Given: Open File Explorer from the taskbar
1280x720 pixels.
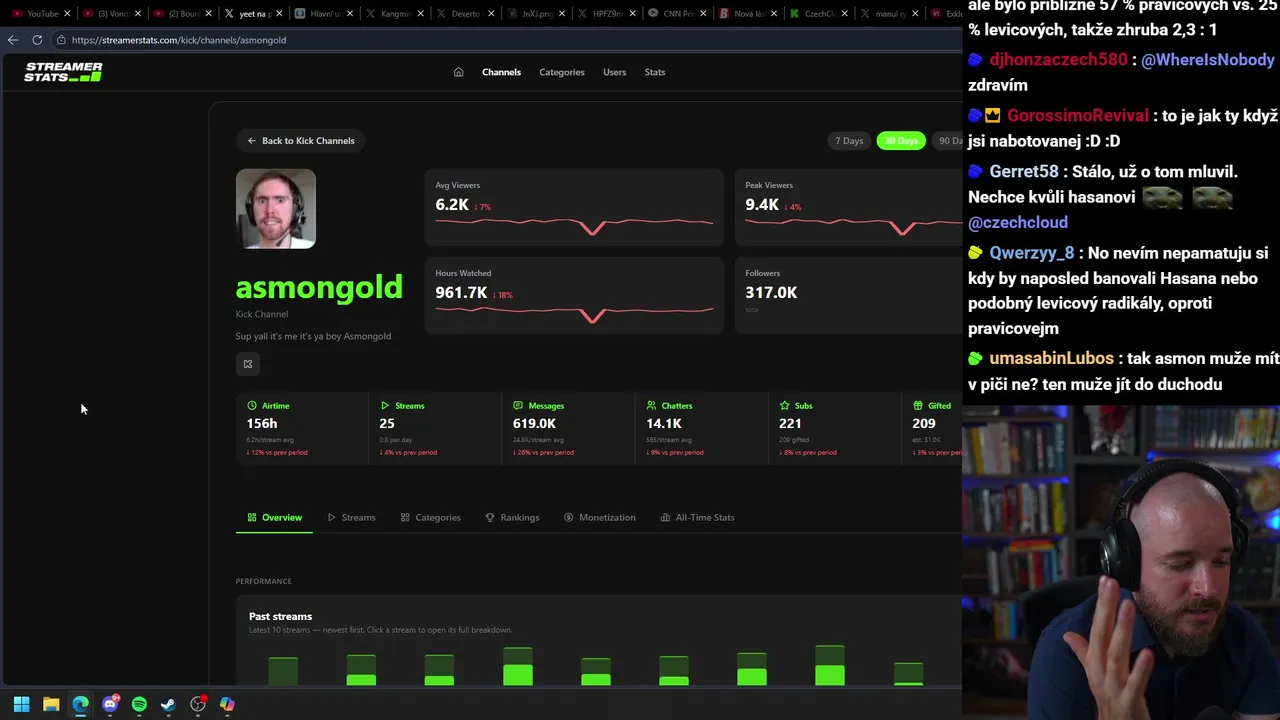Looking at the screenshot, I should 51,704.
